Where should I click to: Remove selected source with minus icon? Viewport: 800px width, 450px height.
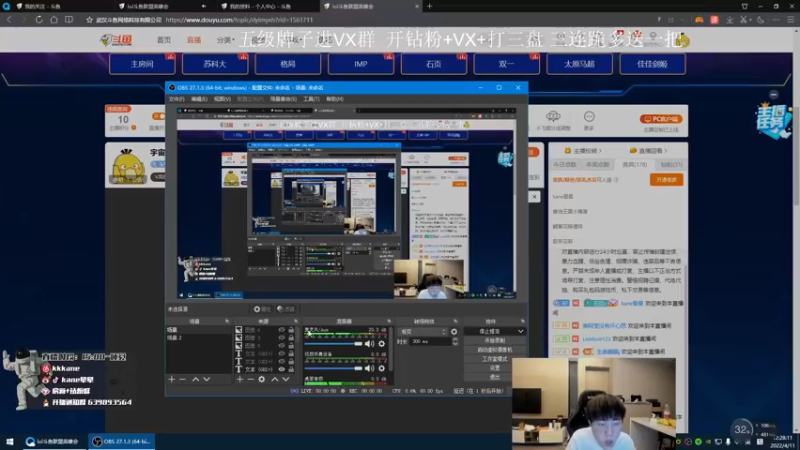point(251,379)
